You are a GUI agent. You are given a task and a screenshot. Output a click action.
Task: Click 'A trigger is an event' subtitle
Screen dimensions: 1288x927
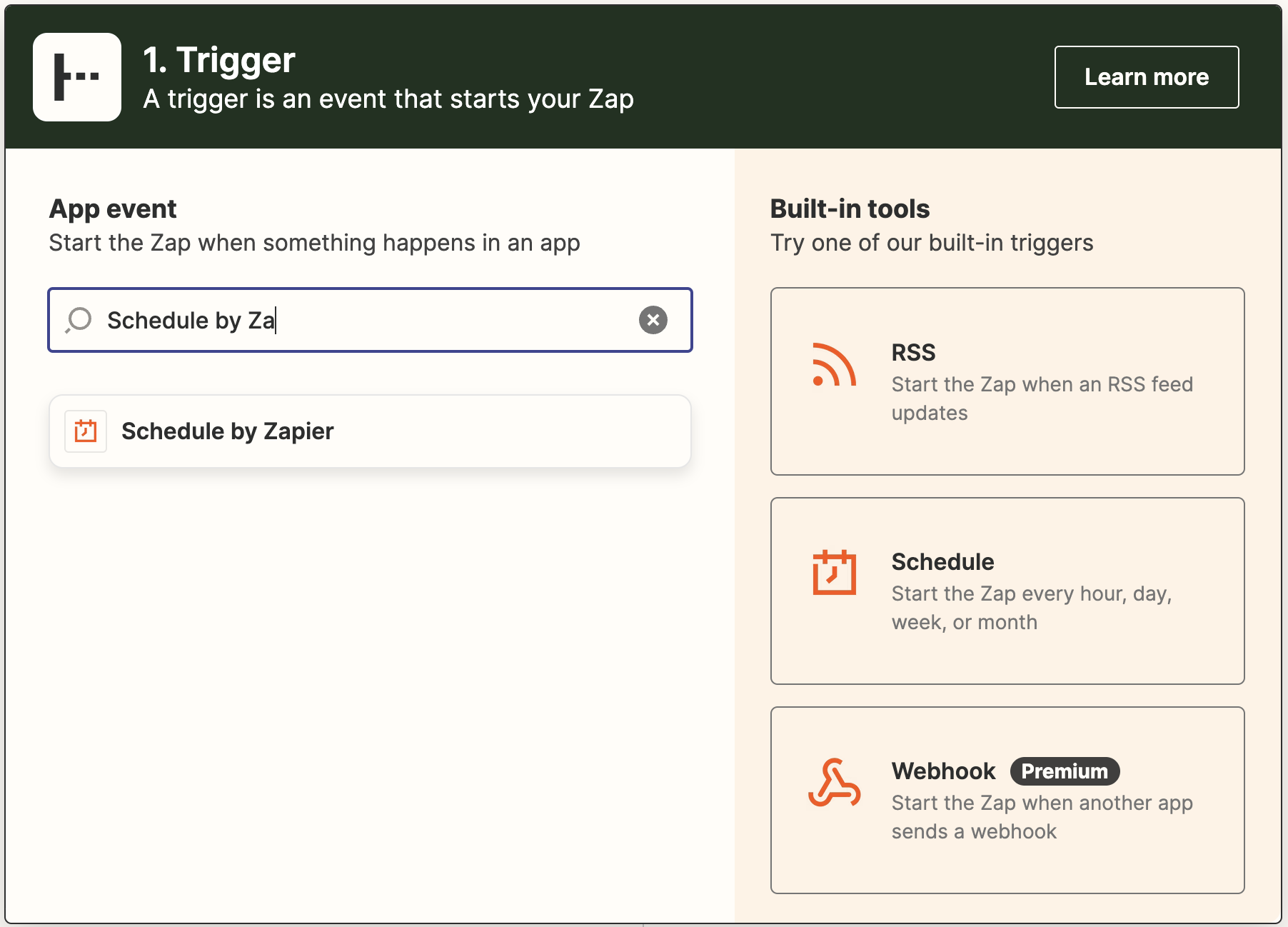388,99
